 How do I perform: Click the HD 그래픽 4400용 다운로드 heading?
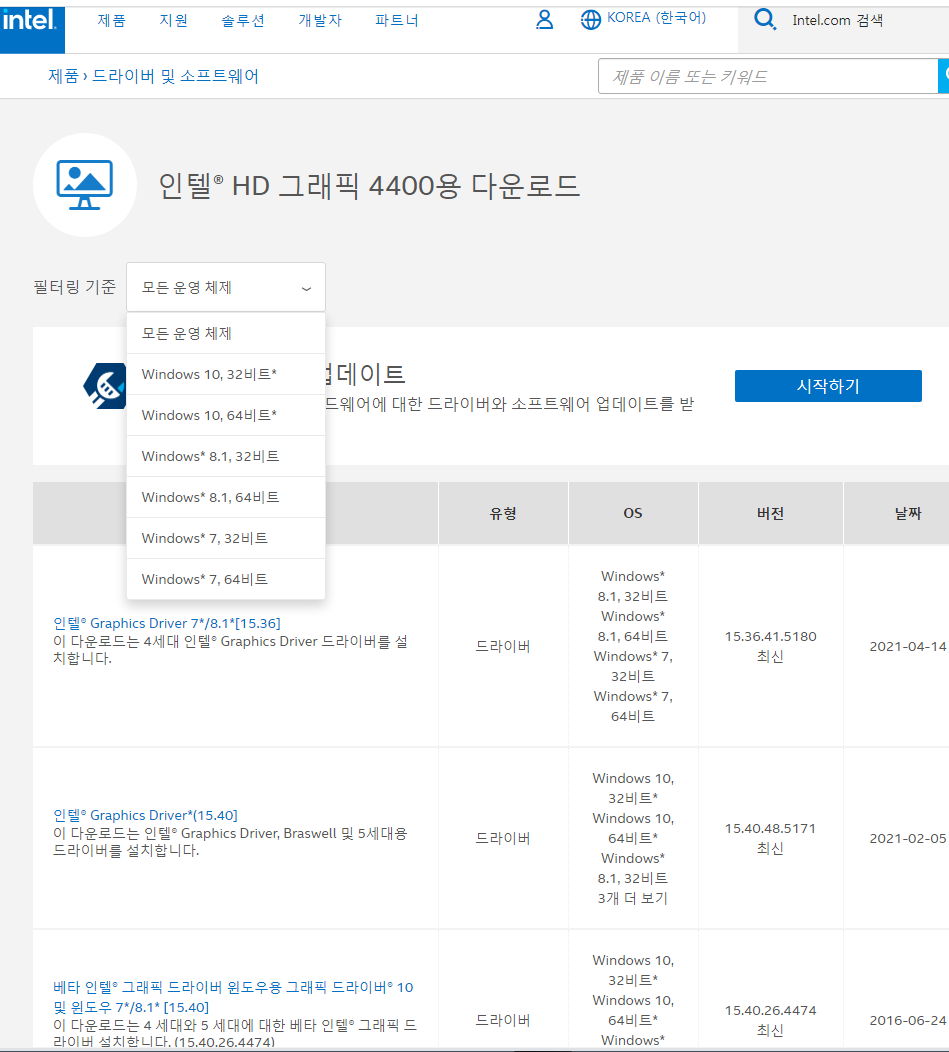(369, 186)
